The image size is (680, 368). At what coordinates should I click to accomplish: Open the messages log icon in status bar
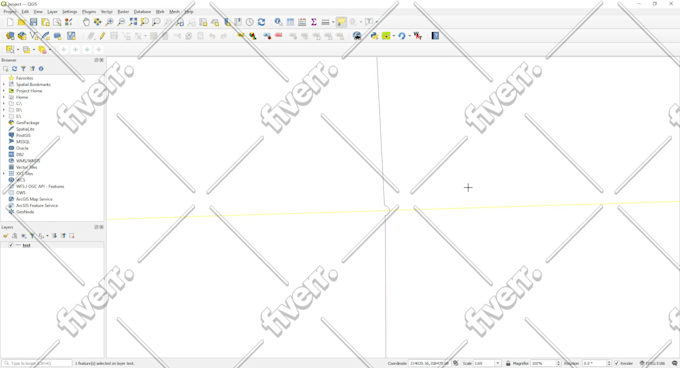pos(674,363)
